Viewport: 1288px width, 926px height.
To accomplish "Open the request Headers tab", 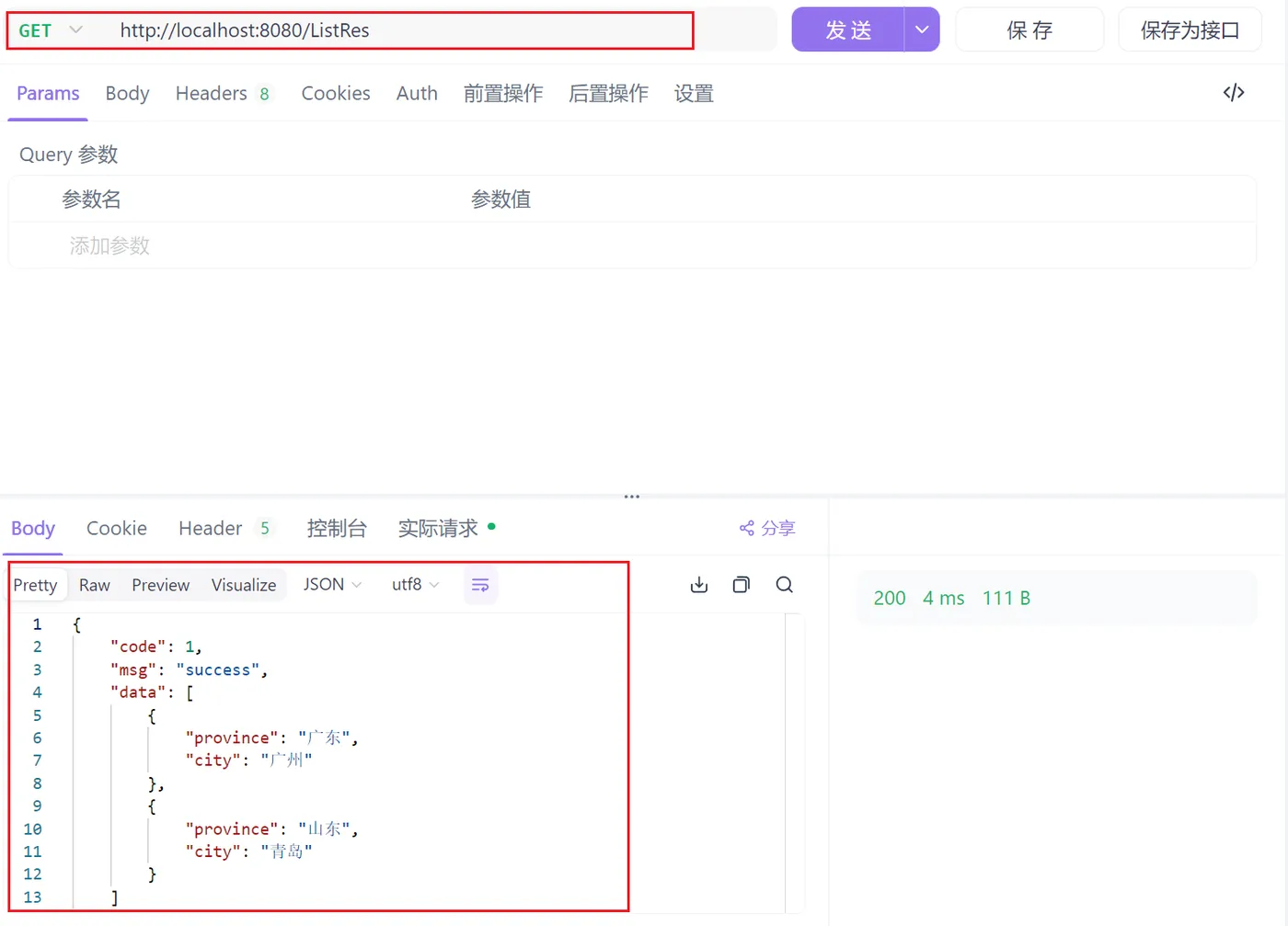I will (x=224, y=94).
